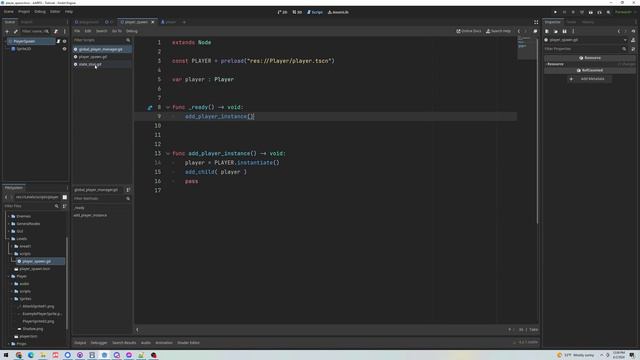Jump to add_player_instance in methods list

pyautogui.click(x=90, y=215)
